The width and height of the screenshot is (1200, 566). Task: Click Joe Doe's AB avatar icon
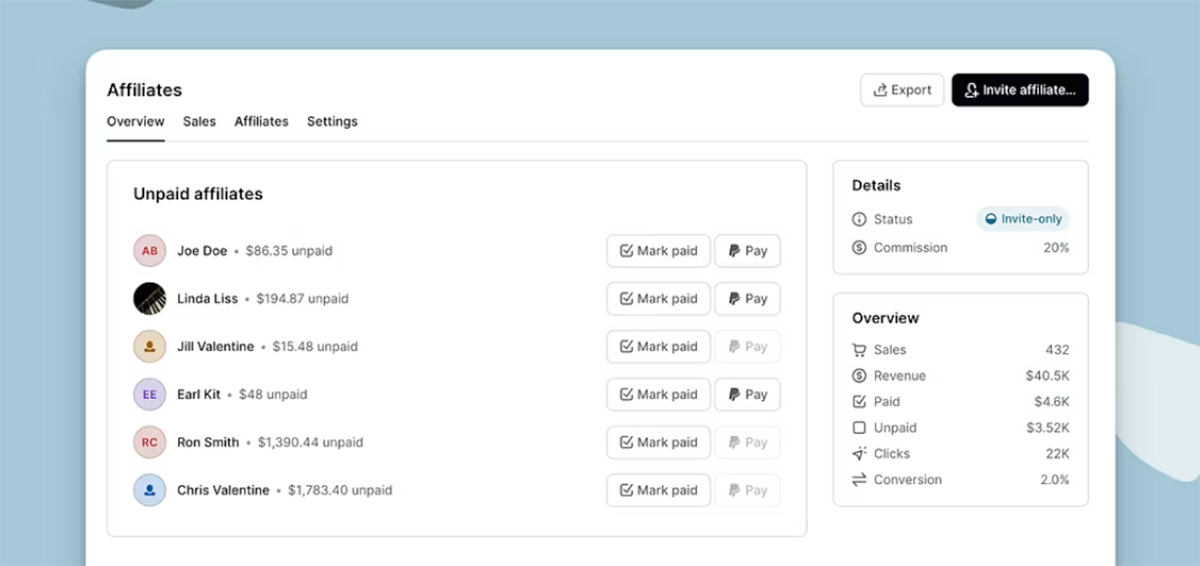tap(149, 251)
